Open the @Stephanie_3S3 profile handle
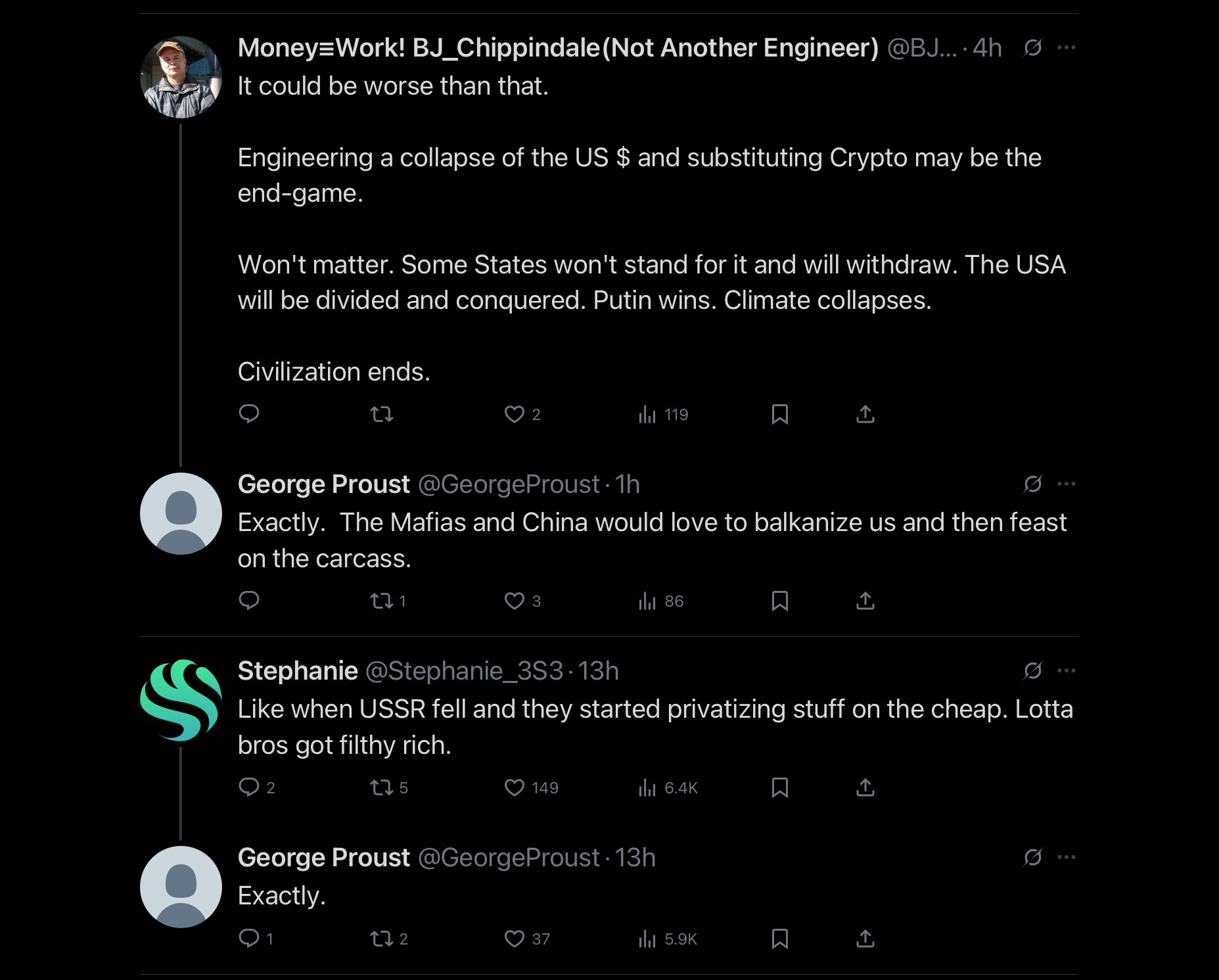The width and height of the screenshot is (1219, 980). click(464, 670)
